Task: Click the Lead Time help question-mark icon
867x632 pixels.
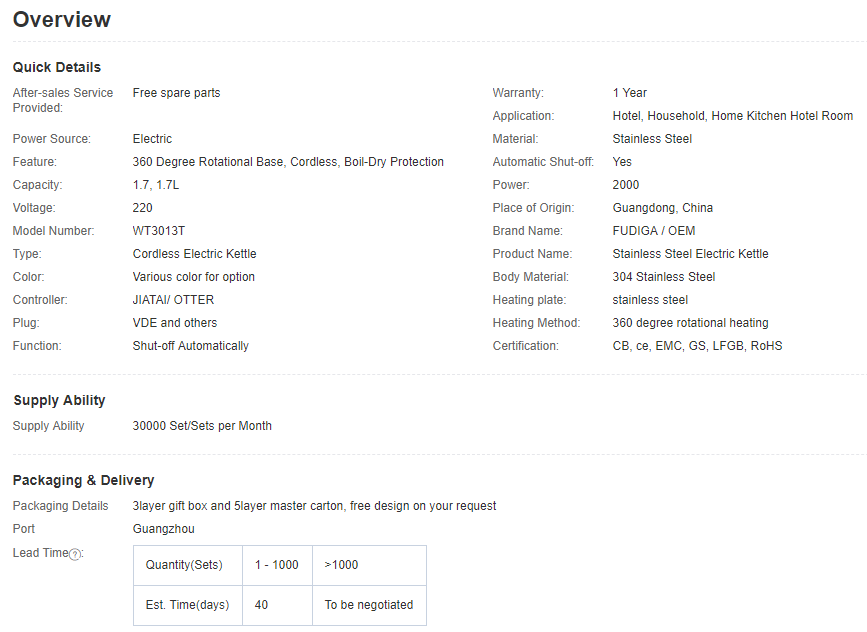Action: point(75,554)
